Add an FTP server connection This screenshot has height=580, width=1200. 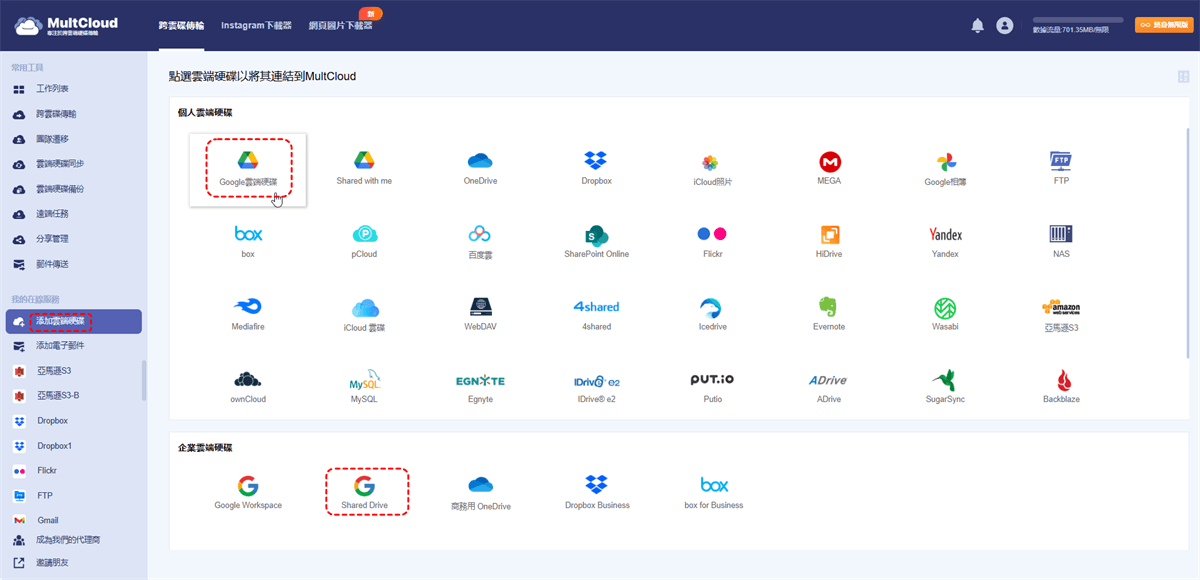point(1061,168)
